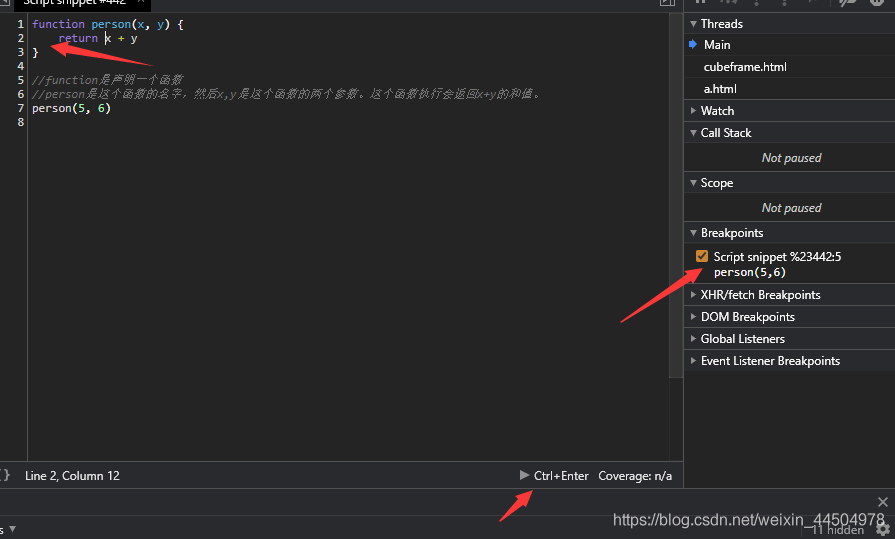The height and width of the screenshot is (539, 895).
Task: Click the Script snippet %23442:5 breakpoint label
Action: point(777,256)
